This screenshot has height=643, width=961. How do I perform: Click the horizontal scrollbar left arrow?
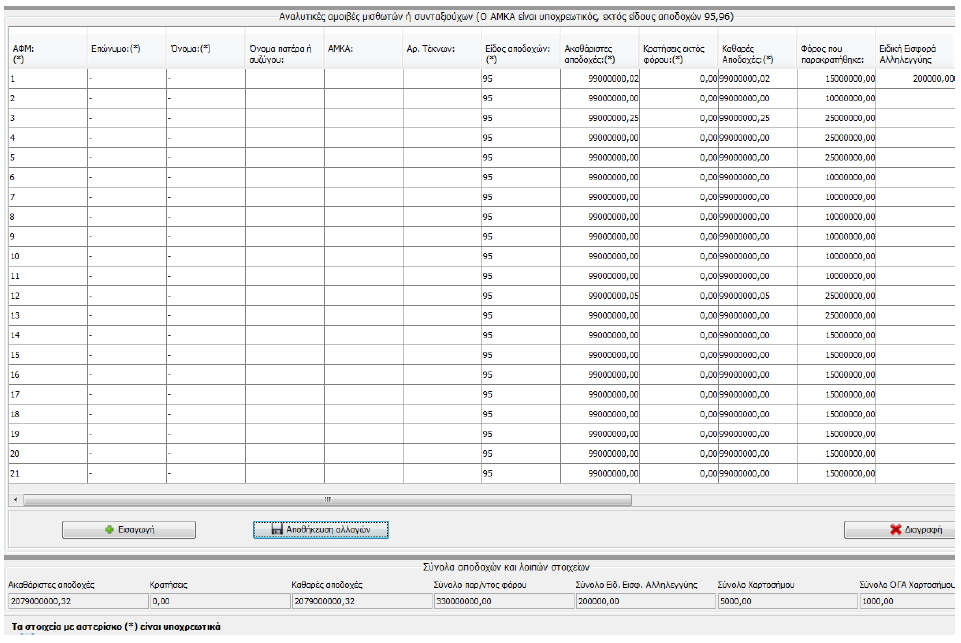[x=14, y=498]
